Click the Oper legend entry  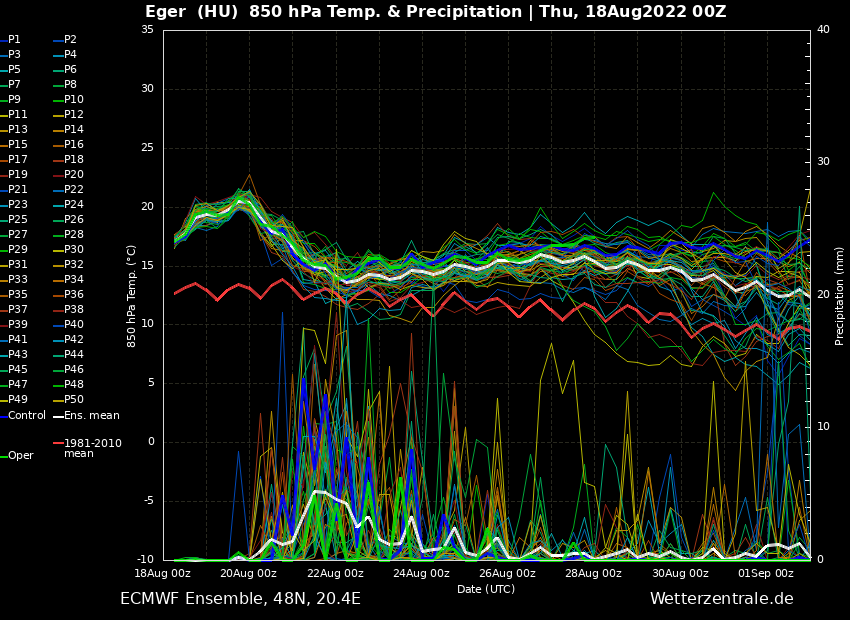pos(20,455)
